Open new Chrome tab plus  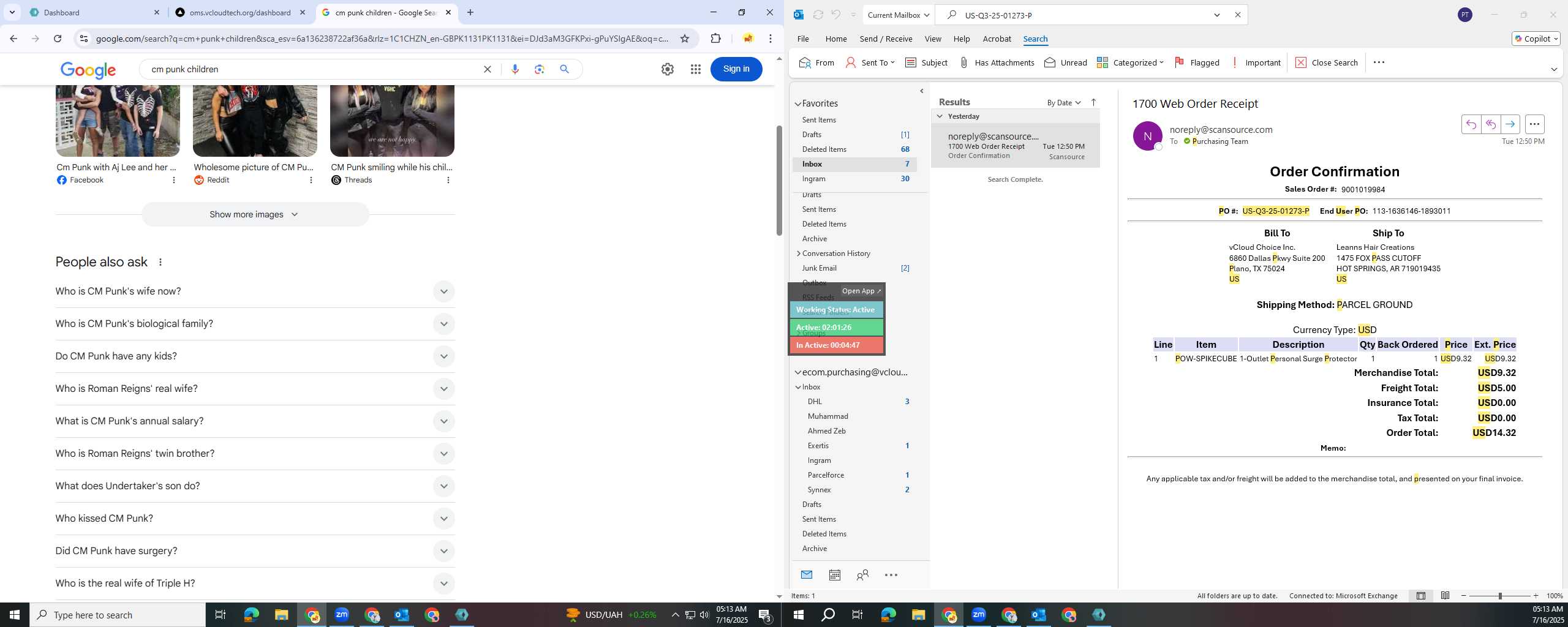(470, 12)
